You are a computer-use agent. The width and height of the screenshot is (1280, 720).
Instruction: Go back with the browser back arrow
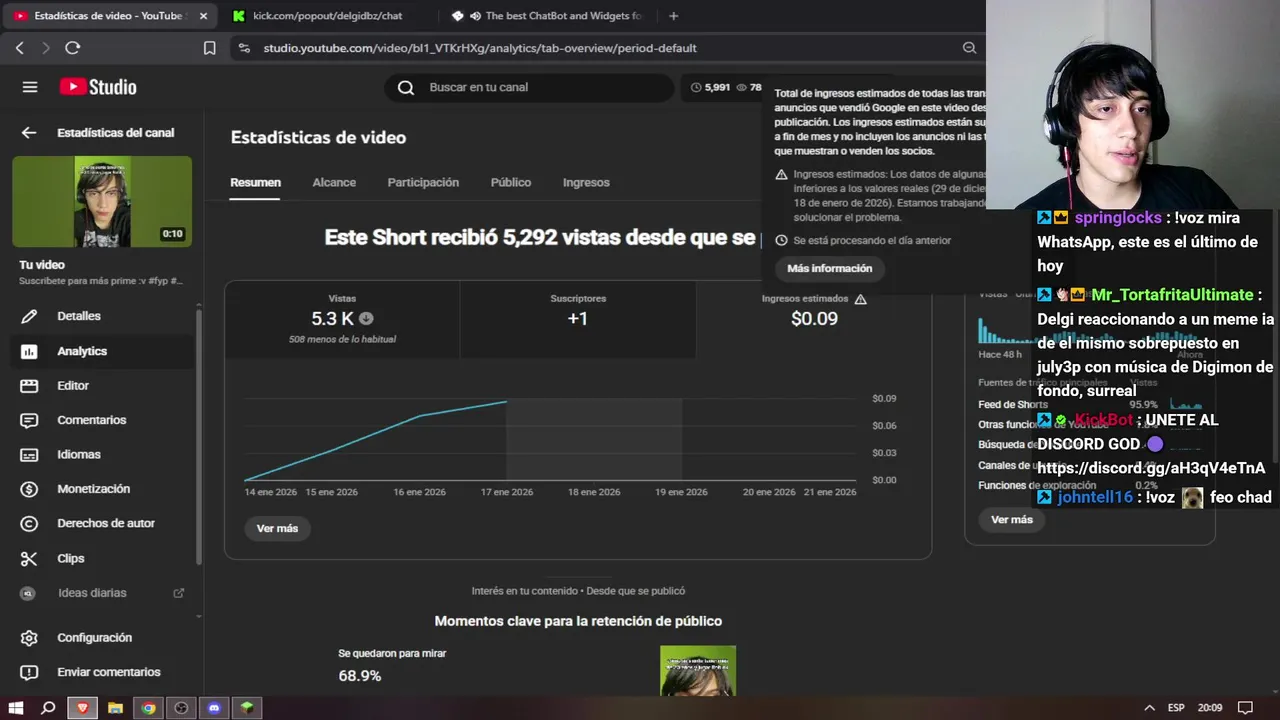click(20, 48)
